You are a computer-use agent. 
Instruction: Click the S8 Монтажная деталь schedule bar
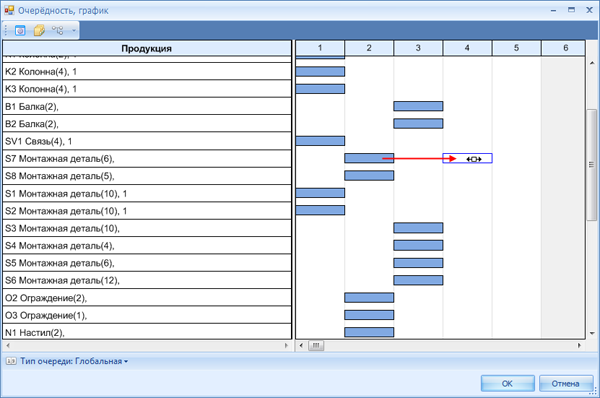pos(369,175)
